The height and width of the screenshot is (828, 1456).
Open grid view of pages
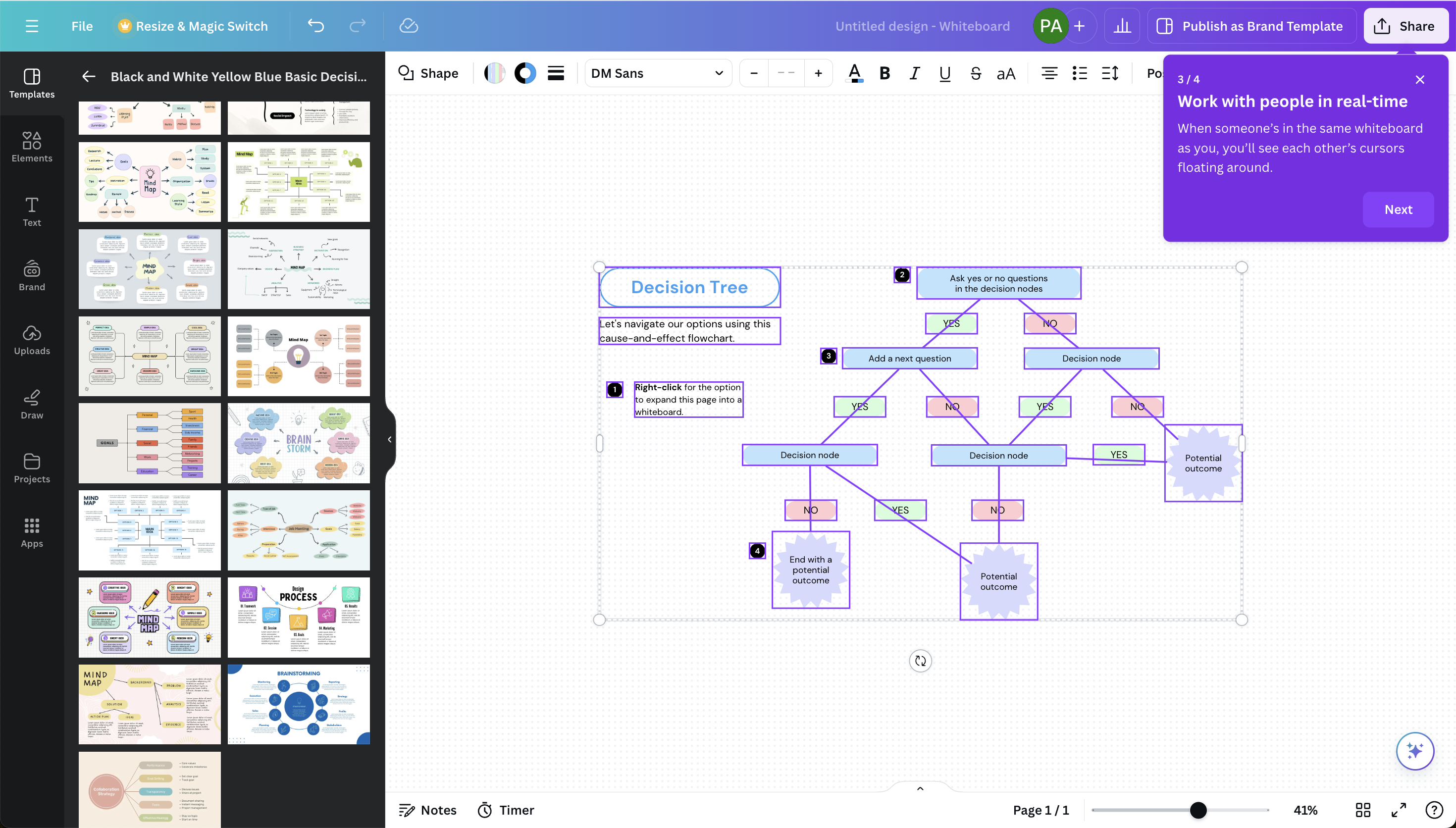click(1363, 810)
